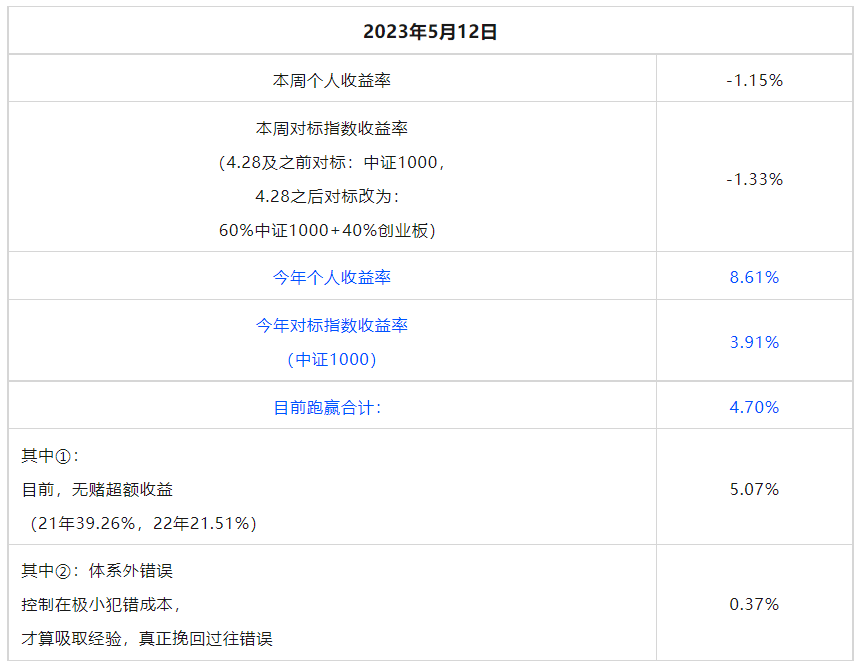The width and height of the screenshot is (858, 667).
Task: Click the 5.07% value cell
Action: click(754, 489)
